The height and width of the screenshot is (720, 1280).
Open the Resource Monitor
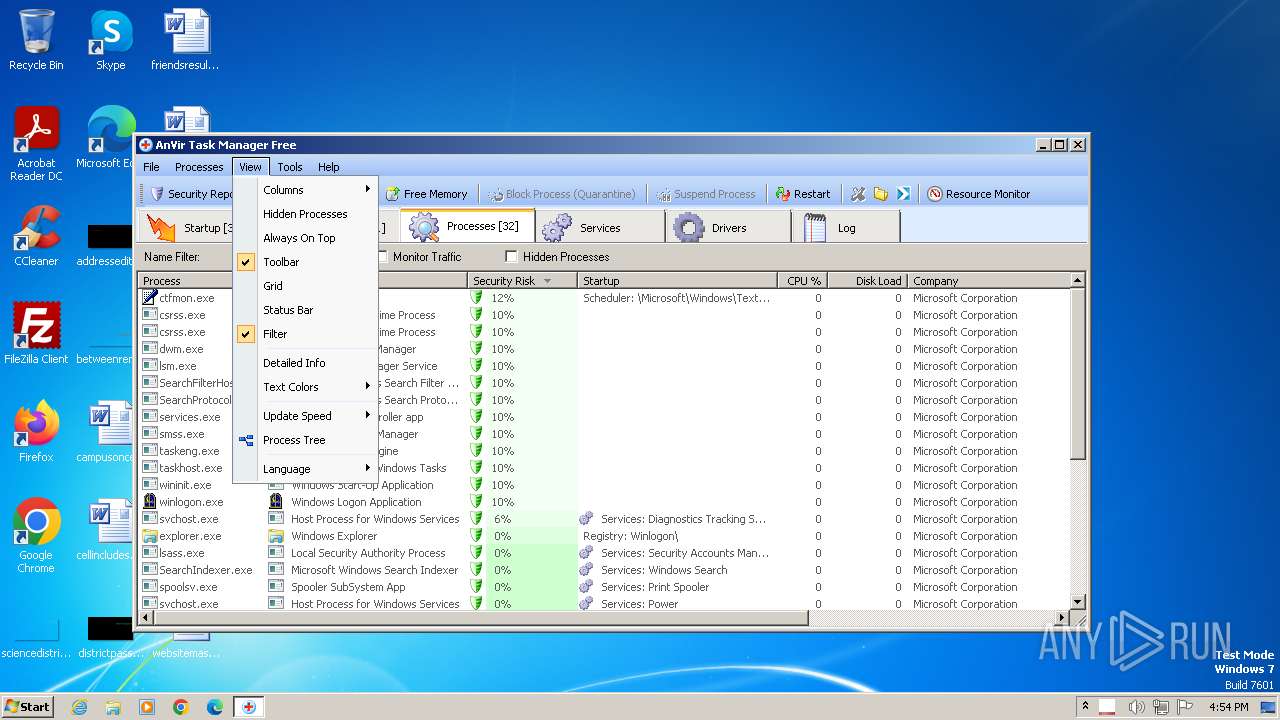tap(978, 194)
